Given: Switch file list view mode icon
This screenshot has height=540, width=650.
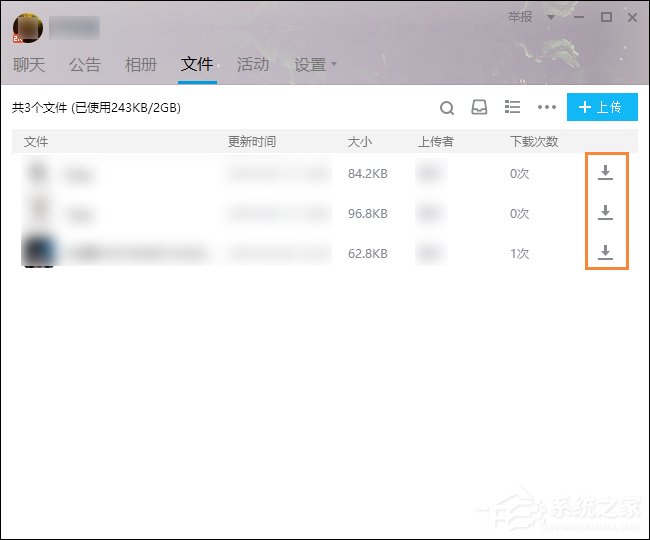Looking at the screenshot, I should point(513,108).
